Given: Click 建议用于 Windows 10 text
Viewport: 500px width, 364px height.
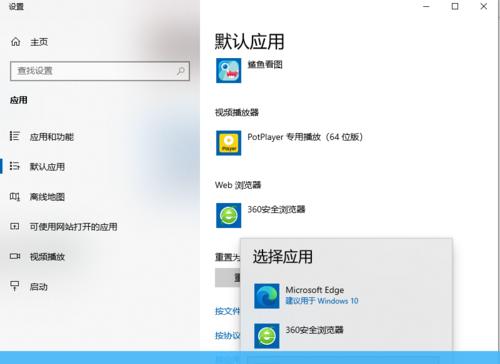Looking at the screenshot, I should coord(322,301).
